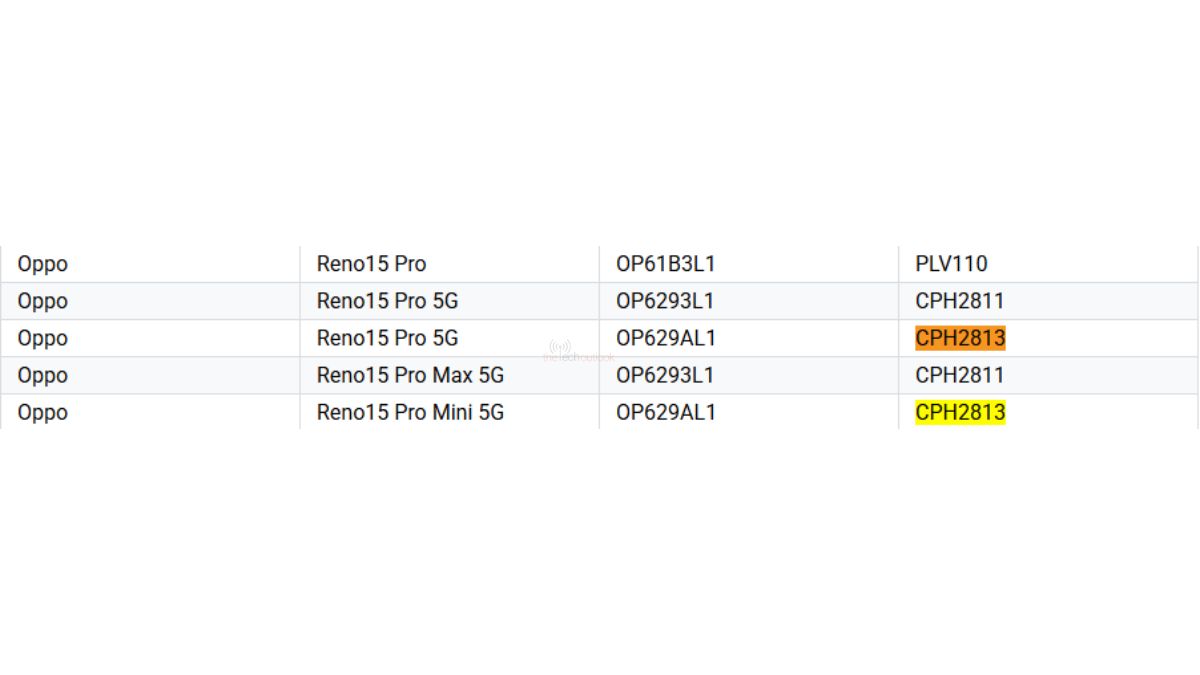Image resolution: width=1200 pixels, height=675 pixels.
Task: Select OP6293L1 in the second table row
Action: [666, 301]
